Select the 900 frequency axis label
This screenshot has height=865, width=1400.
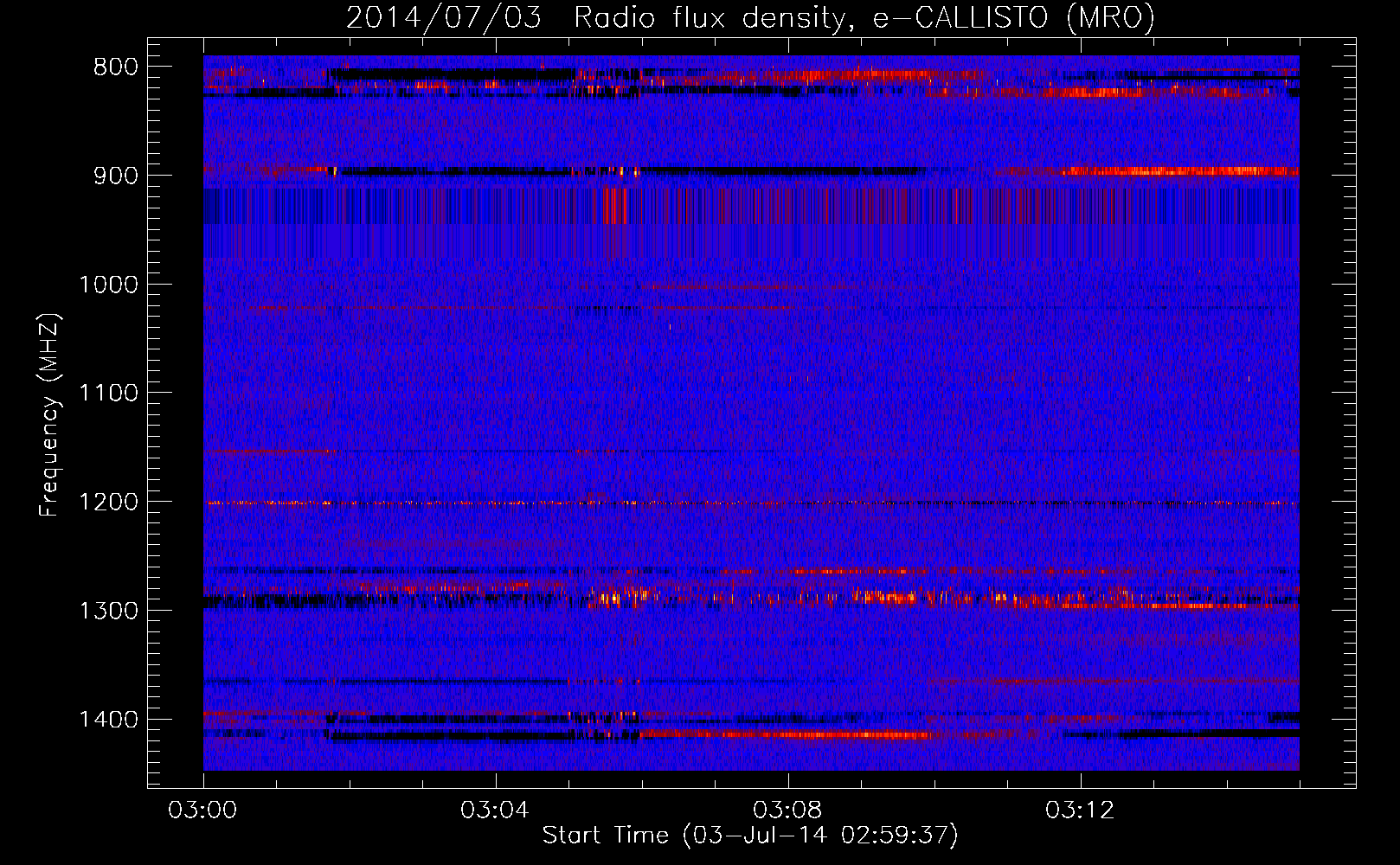pos(115,176)
